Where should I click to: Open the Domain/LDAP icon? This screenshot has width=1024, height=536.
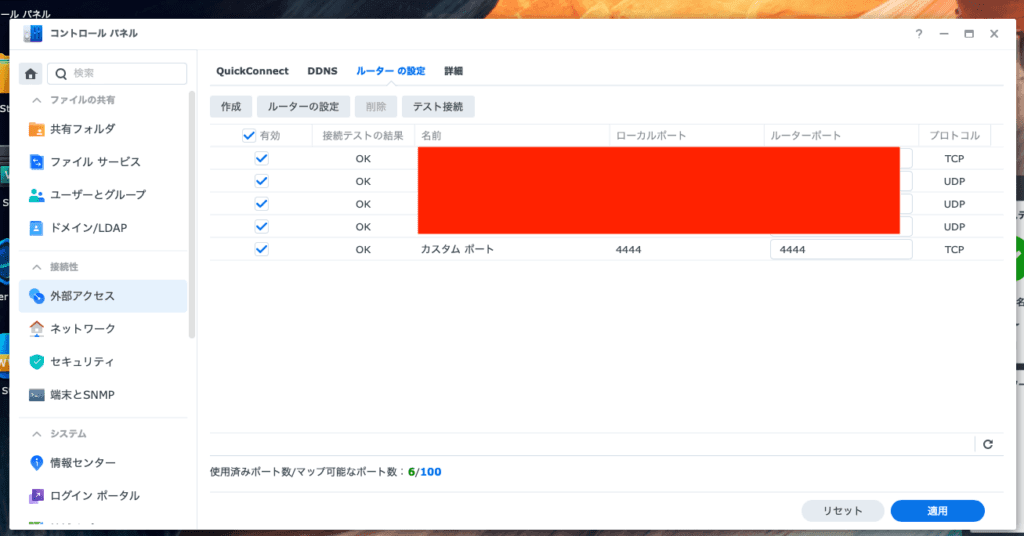point(37,228)
